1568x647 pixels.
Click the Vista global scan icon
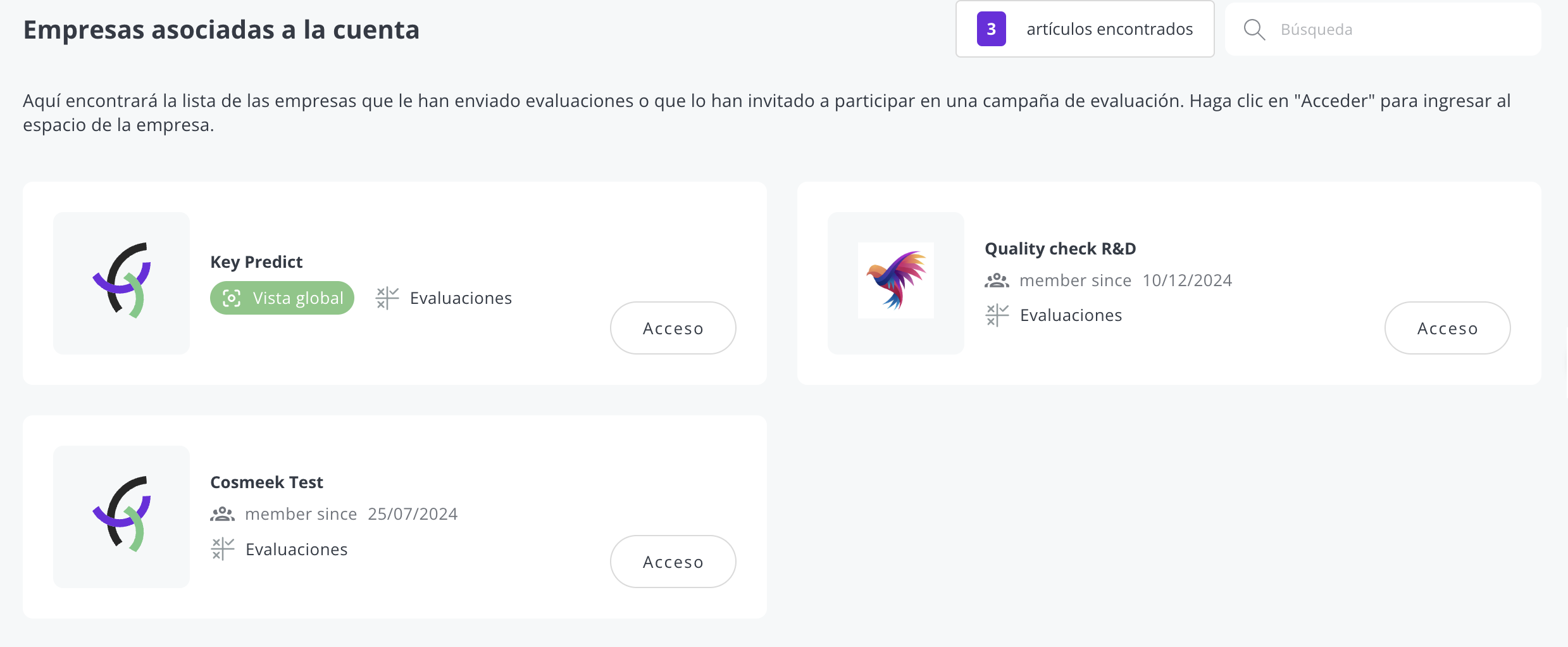pyautogui.click(x=232, y=298)
